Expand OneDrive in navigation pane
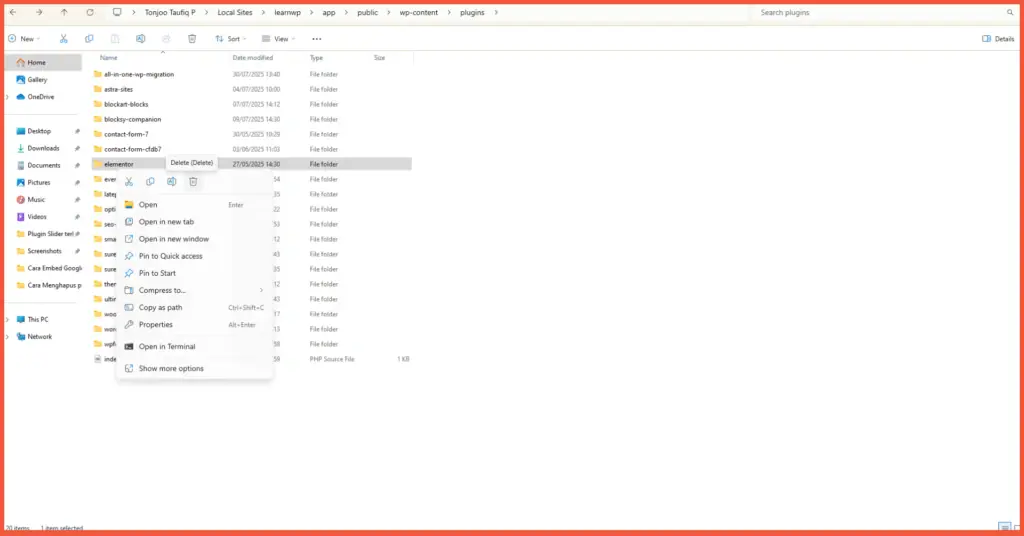The image size is (1024, 536). pos(8,97)
